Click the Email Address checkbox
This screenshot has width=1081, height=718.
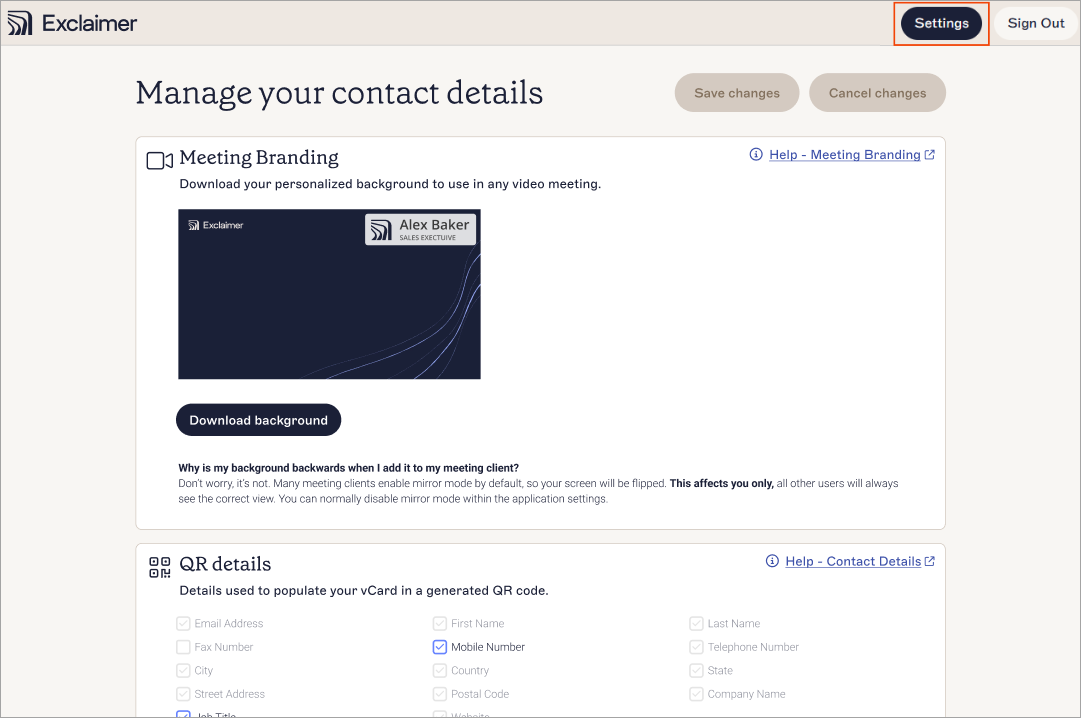pyautogui.click(x=183, y=623)
